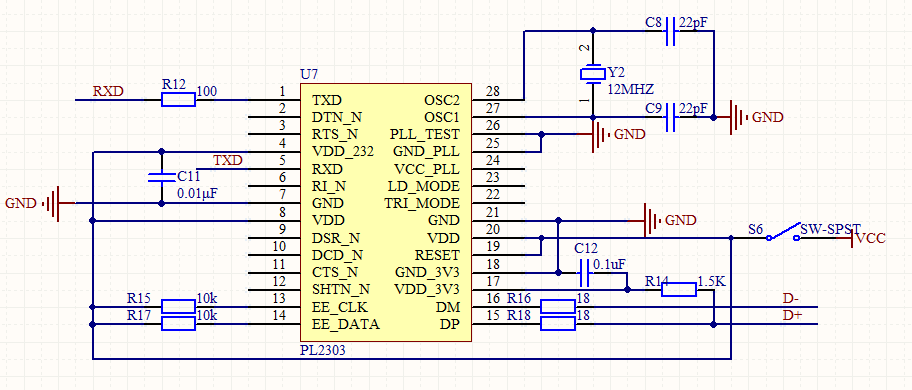Select the R16 resistor symbol
Screen dimensions: 912x390
pyautogui.click(x=558, y=306)
